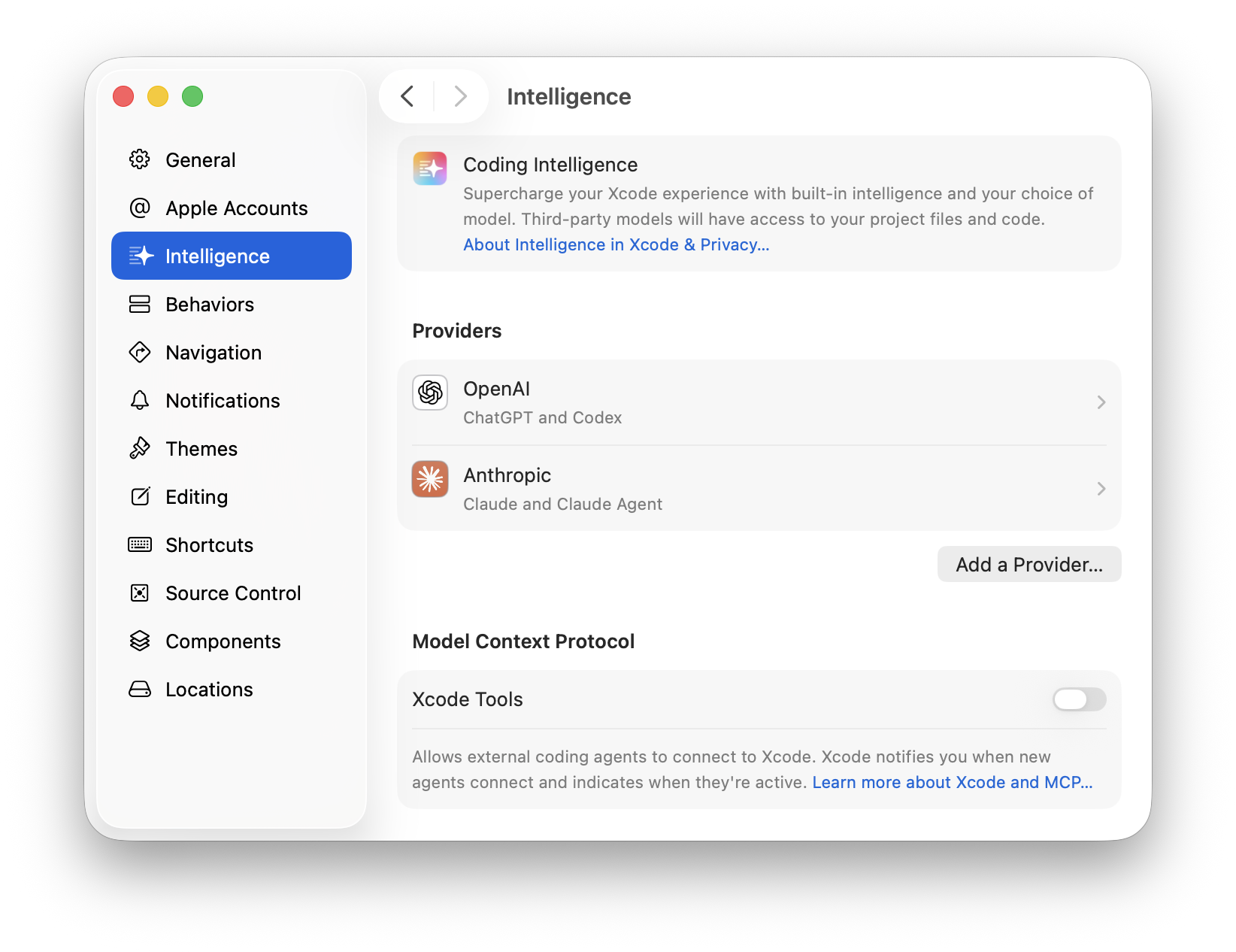The image size is (1236, 952).
Task: Click the General settings gear icon
Action: pos(139,159)
